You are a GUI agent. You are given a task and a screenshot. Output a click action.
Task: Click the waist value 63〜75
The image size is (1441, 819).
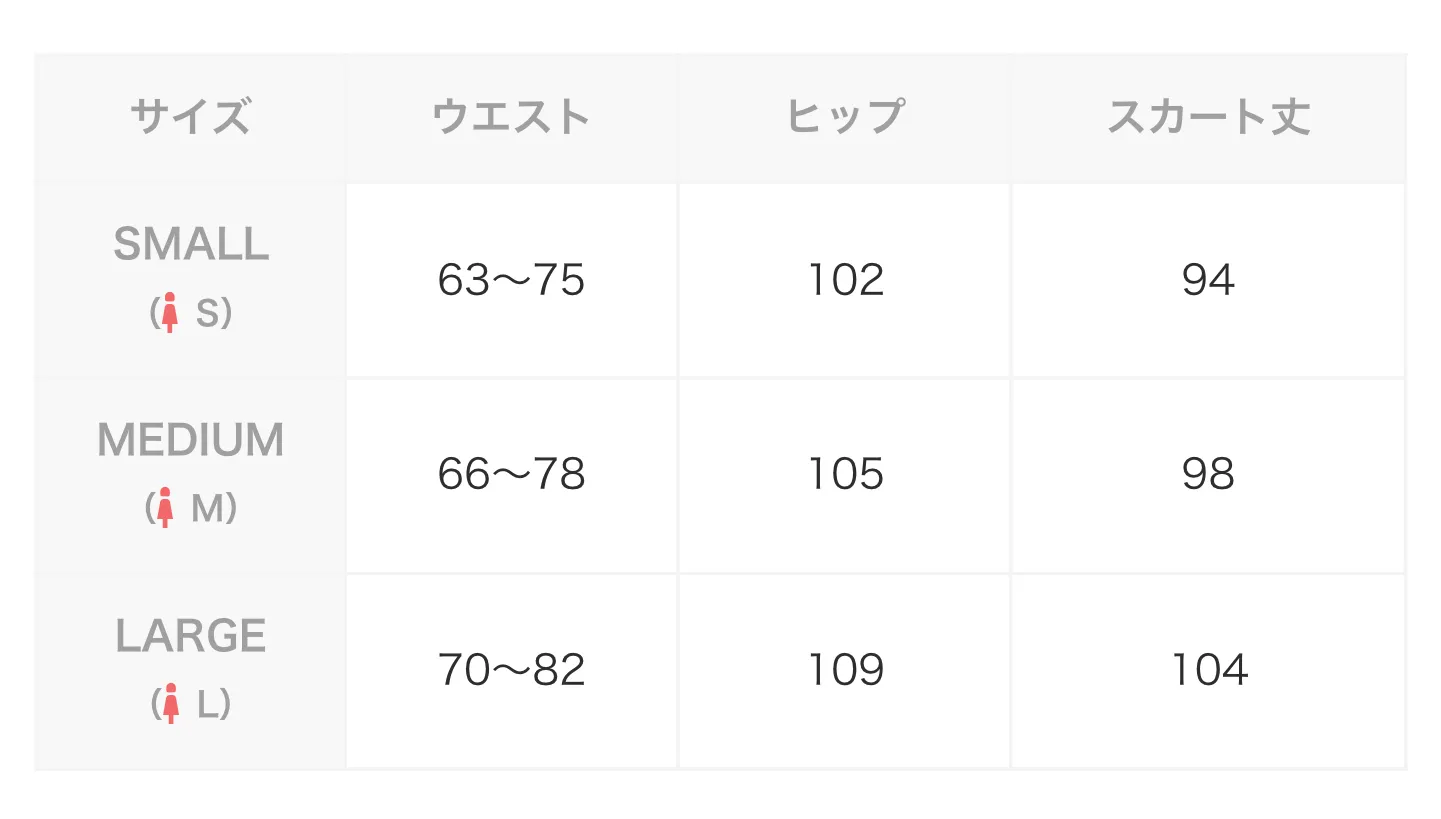(511, 280)
